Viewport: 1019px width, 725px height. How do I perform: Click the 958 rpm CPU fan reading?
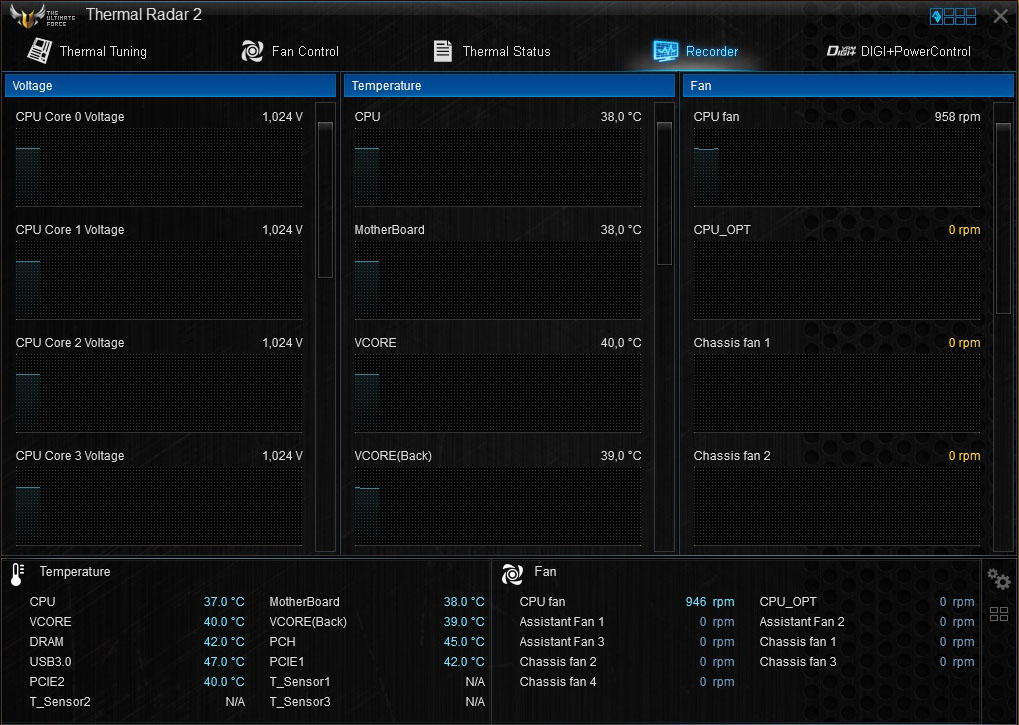957,117
